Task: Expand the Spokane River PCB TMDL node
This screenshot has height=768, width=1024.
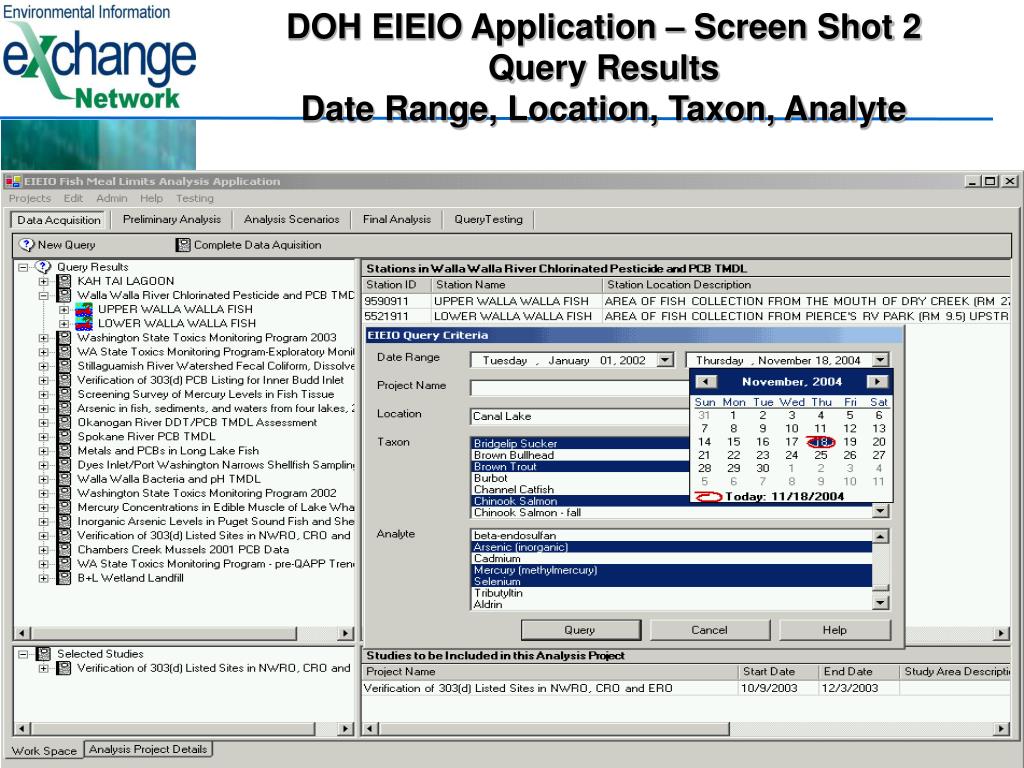Action: tap(43, 437)
